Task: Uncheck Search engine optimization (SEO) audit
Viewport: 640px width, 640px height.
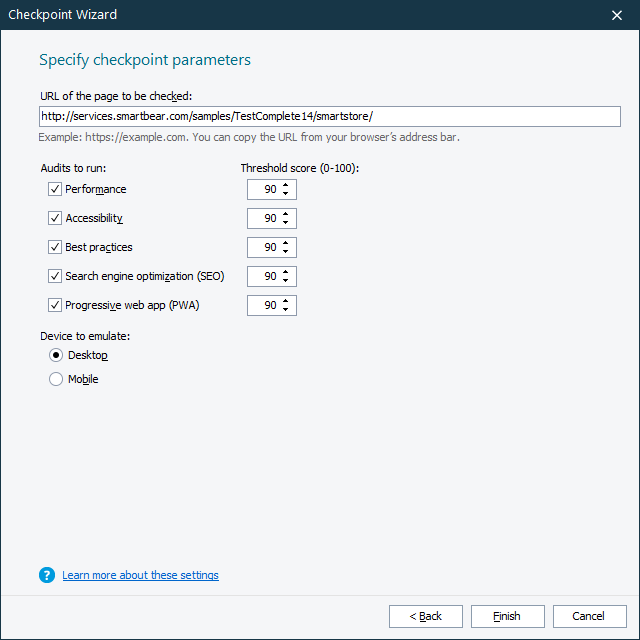Action: (55, 276)
